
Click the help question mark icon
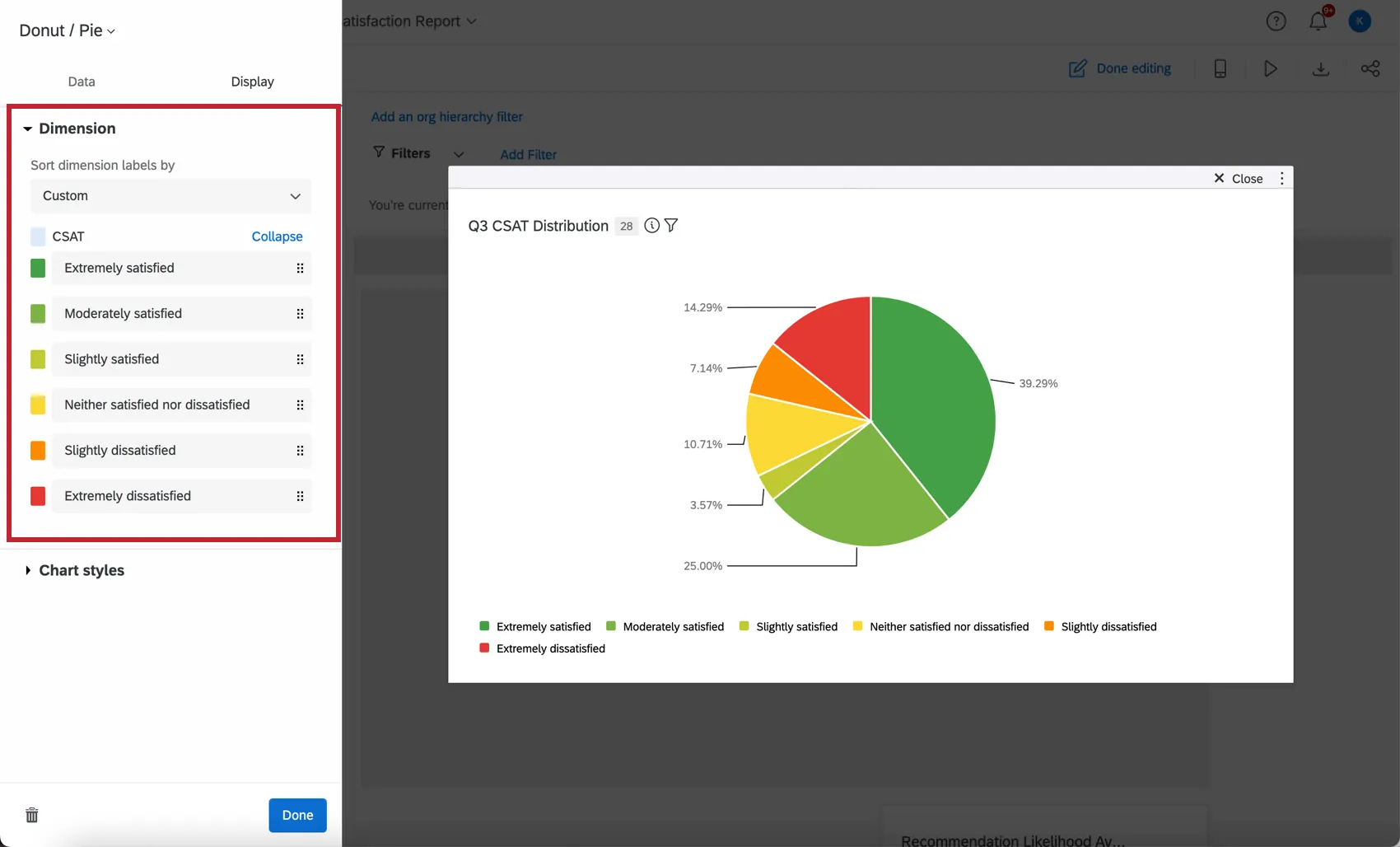1276,21
